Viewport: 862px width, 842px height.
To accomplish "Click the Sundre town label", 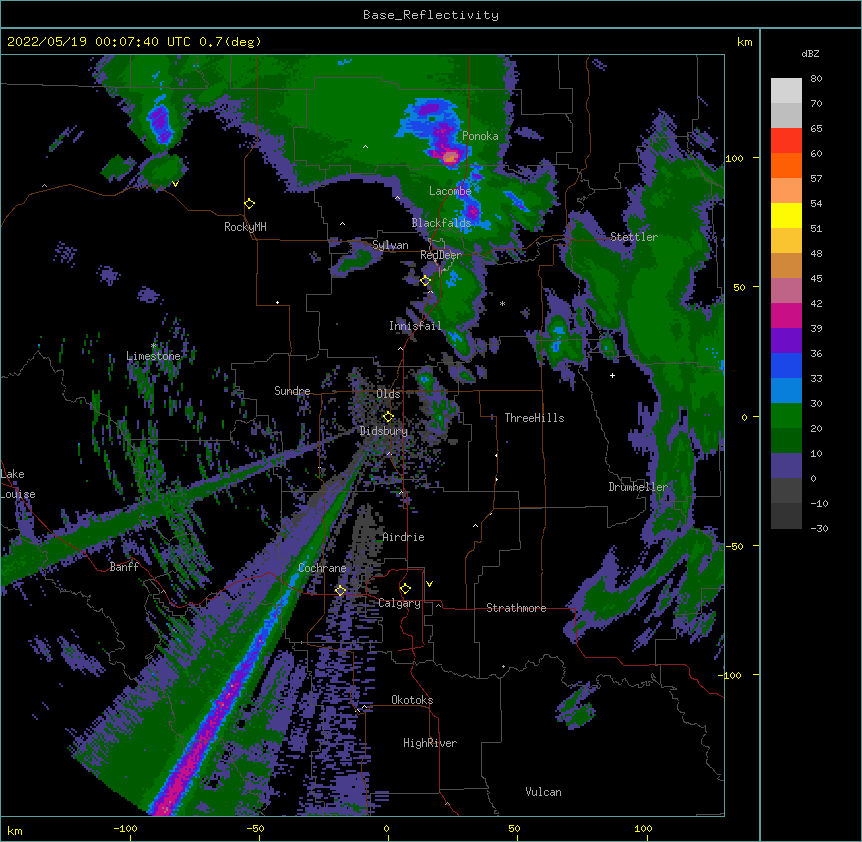I will tap(292, 391).
